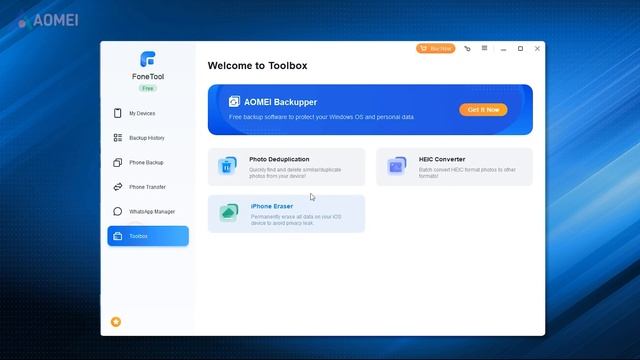Open the Photo Deduplication tool card
This screenshot has width=640, height=360.
click(x=286, y=167)
